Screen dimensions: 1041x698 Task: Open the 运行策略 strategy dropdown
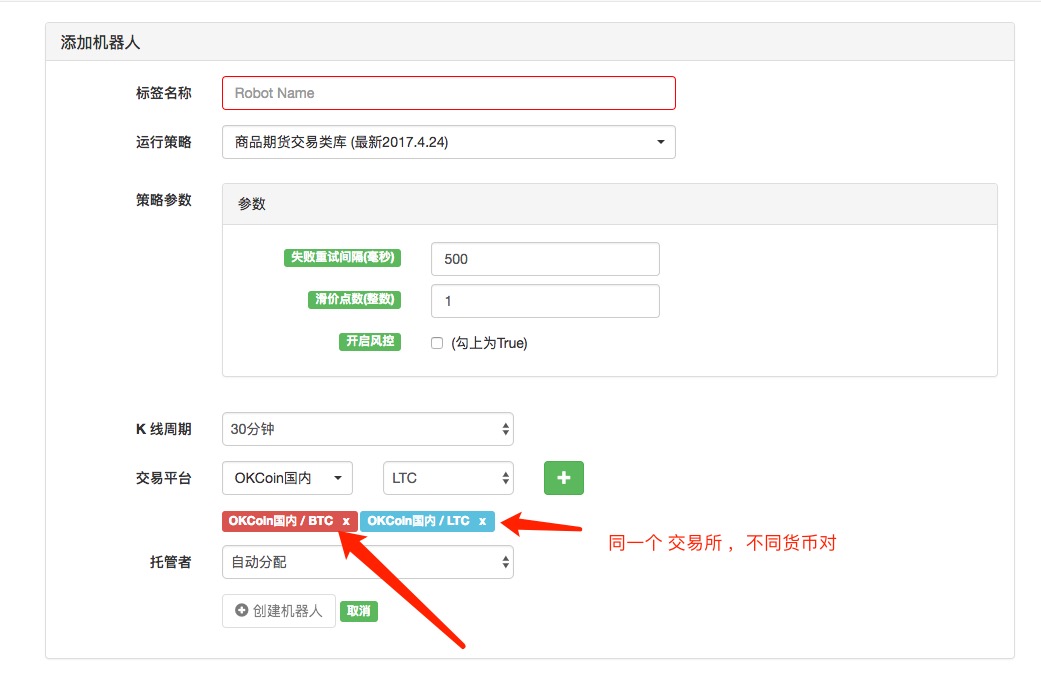[x=449, y=142]
